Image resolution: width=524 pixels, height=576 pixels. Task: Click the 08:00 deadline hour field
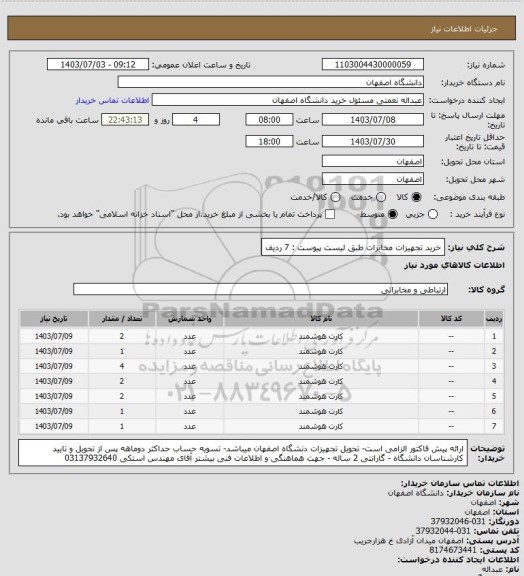click(x=269, y=120)
